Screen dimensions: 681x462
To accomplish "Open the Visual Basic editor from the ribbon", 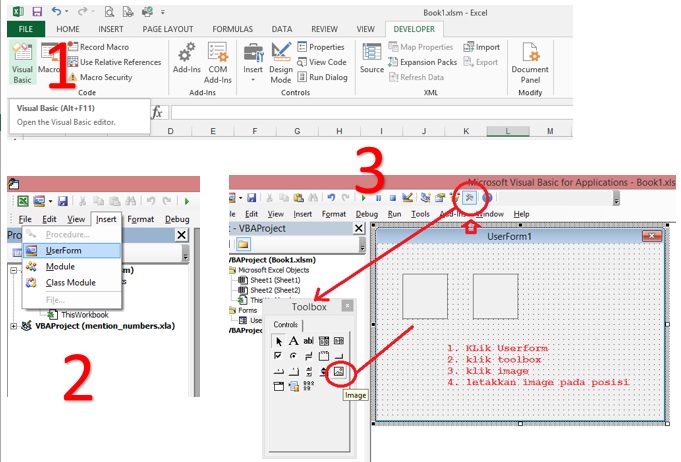I will click(x=22, y=63).
